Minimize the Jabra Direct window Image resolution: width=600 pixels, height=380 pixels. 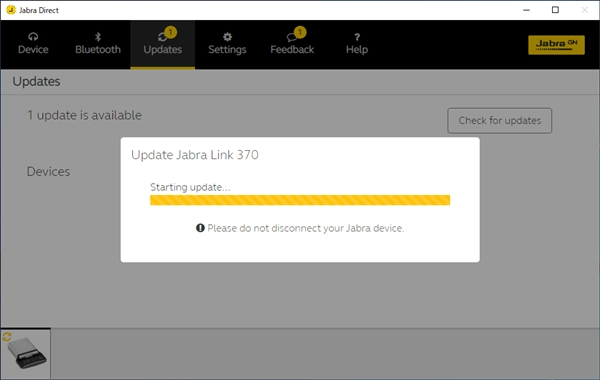point(527,10)
